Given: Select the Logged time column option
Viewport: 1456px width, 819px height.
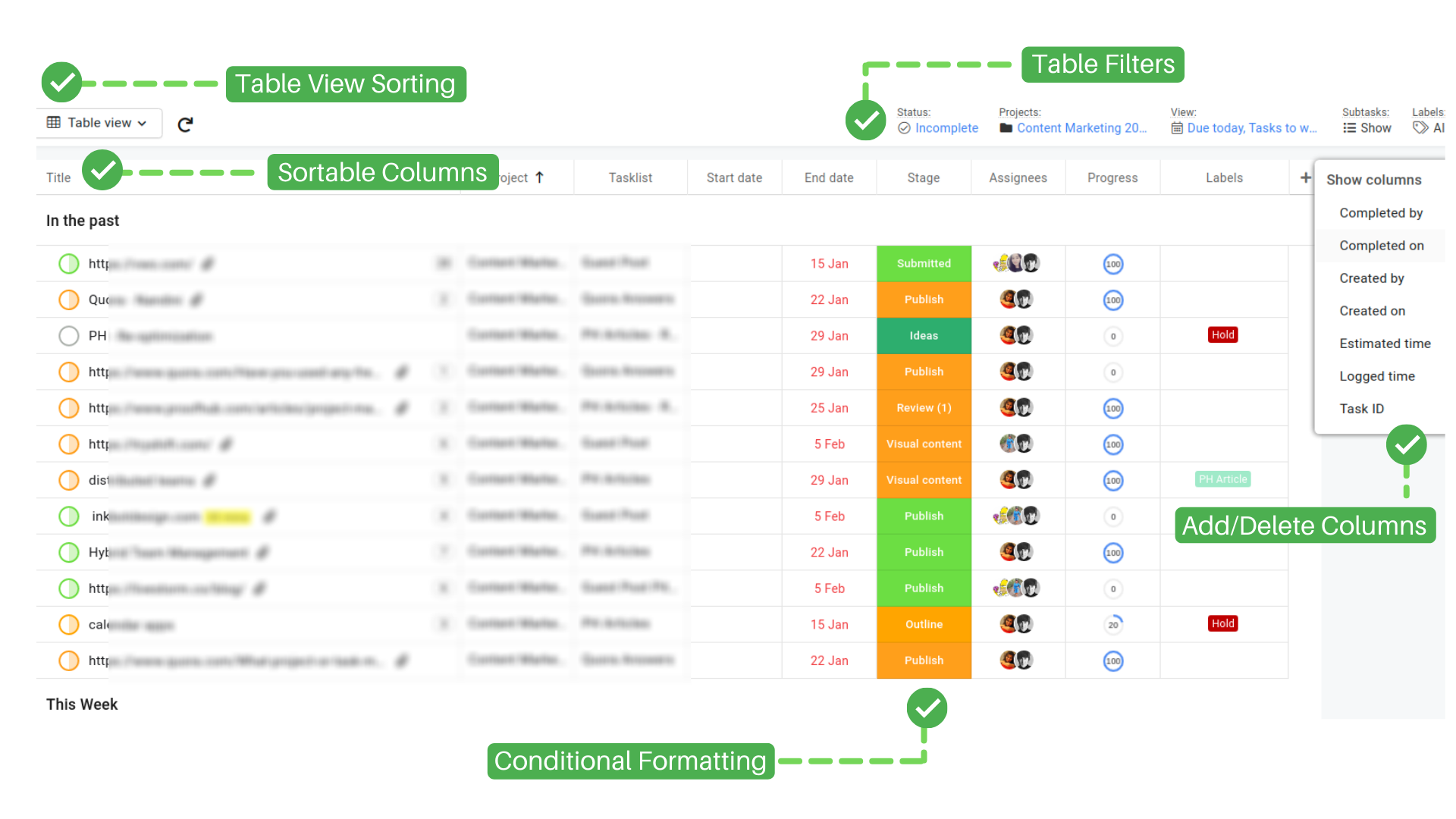Looking at the screenshot, I should (x=1378, y=375).
